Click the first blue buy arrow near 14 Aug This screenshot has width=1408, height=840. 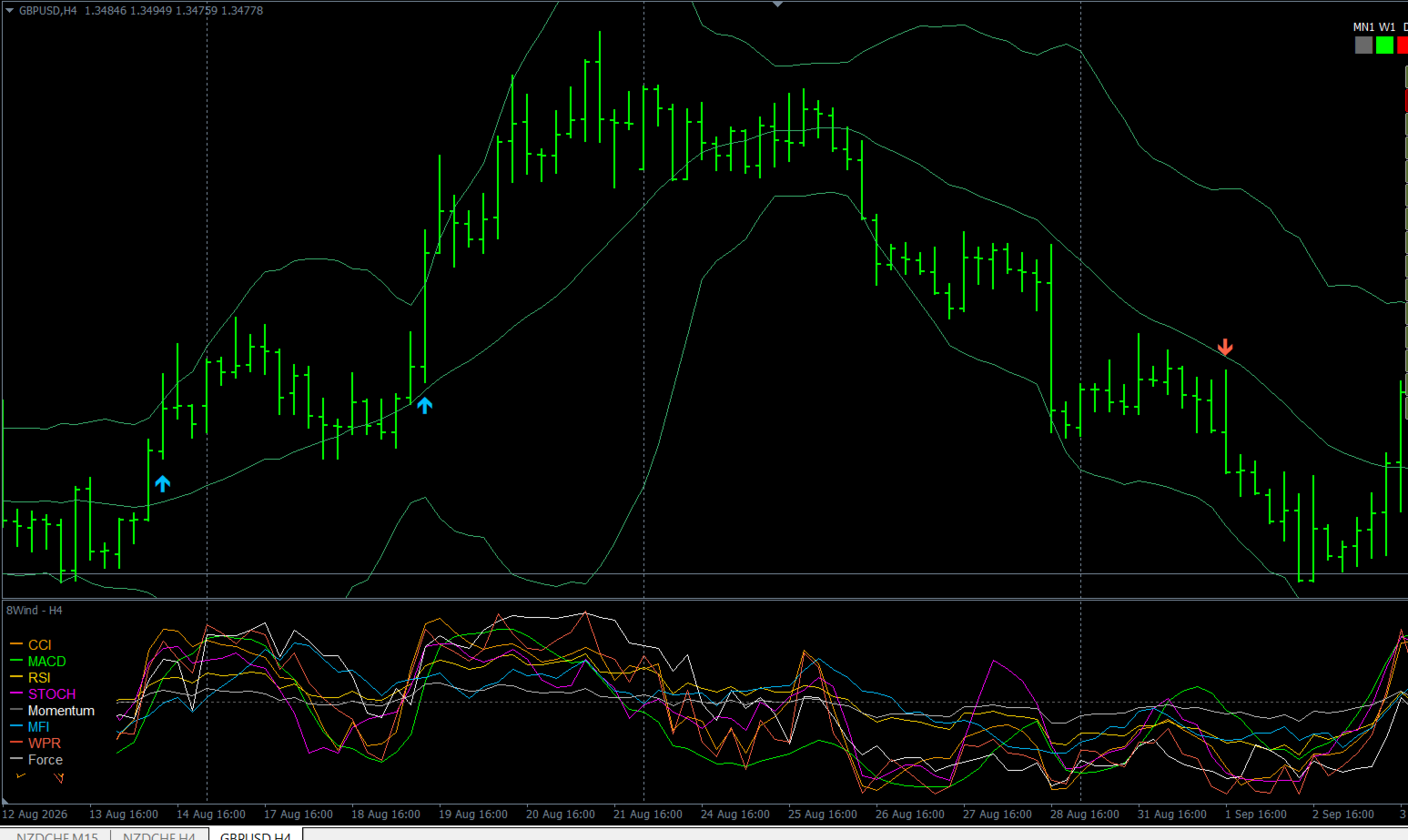tap(162, 483)
